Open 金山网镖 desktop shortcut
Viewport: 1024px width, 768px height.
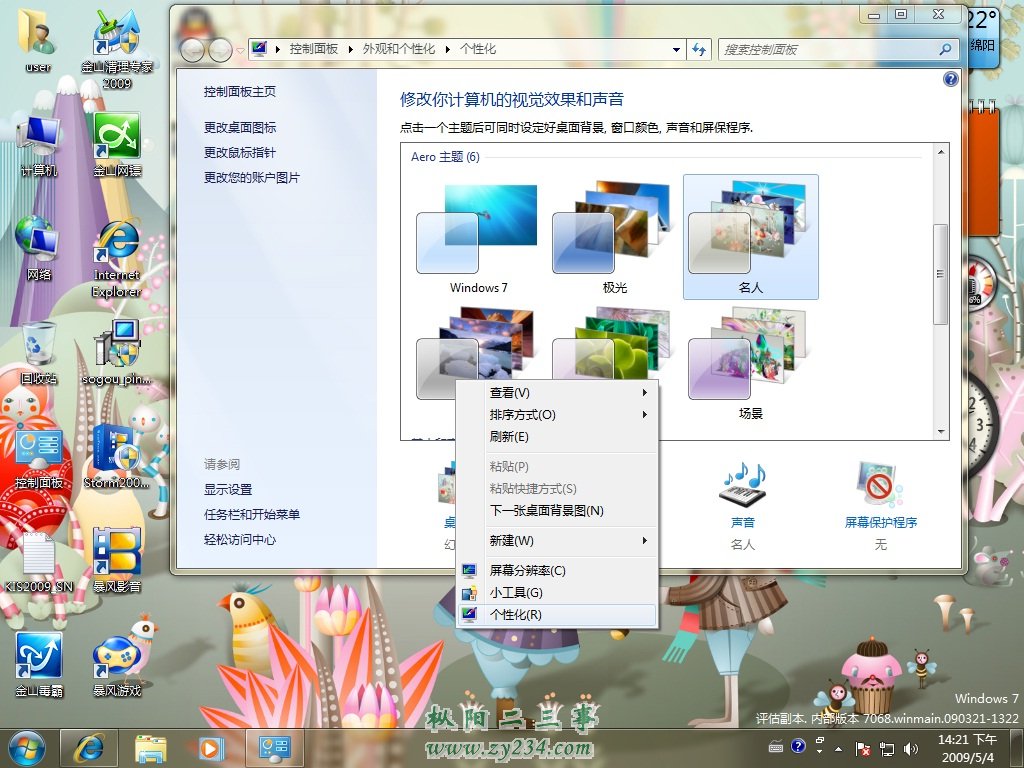[116, 145]
